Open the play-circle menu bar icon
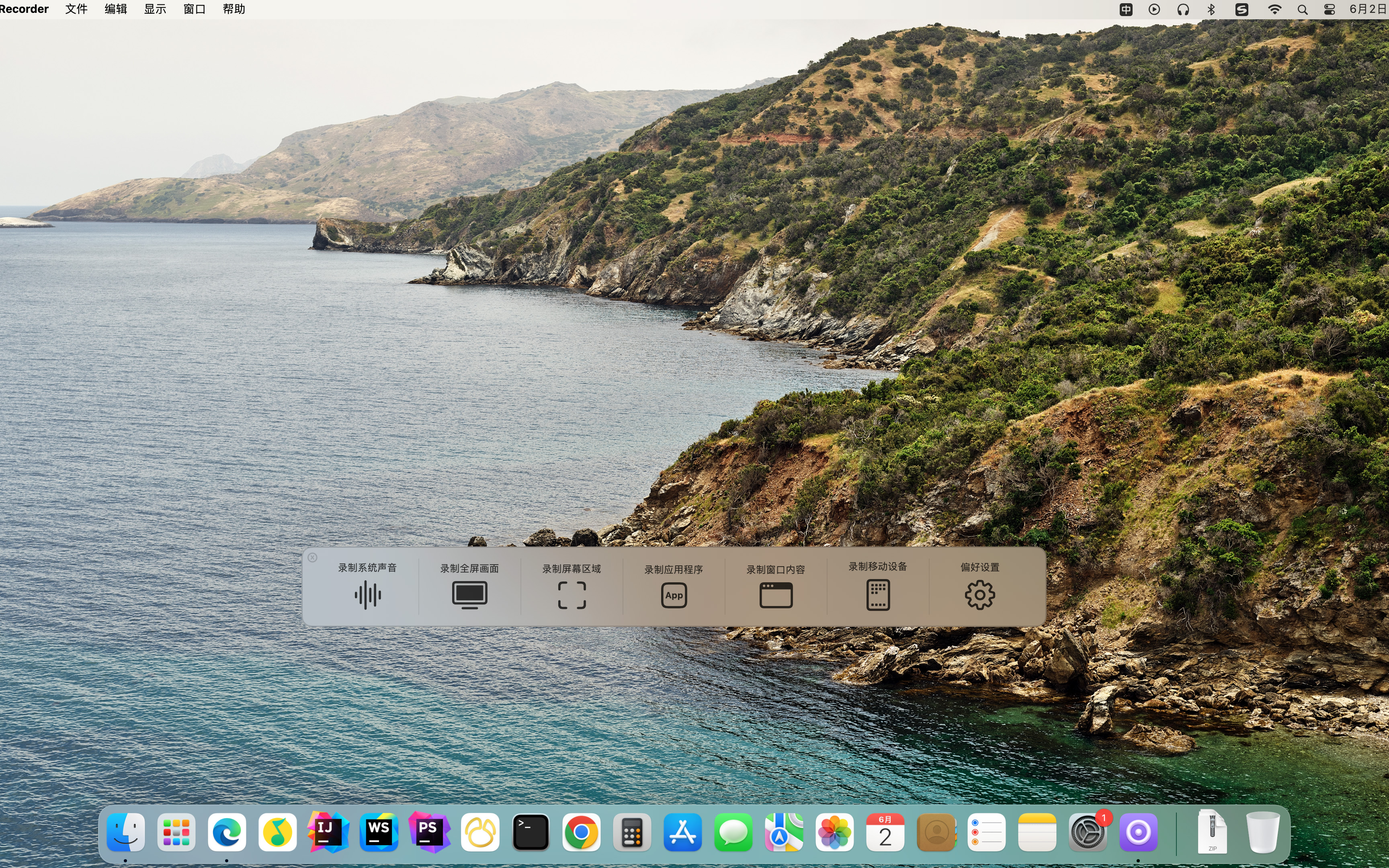1389x868 pixels. (x=1154, y=9)
